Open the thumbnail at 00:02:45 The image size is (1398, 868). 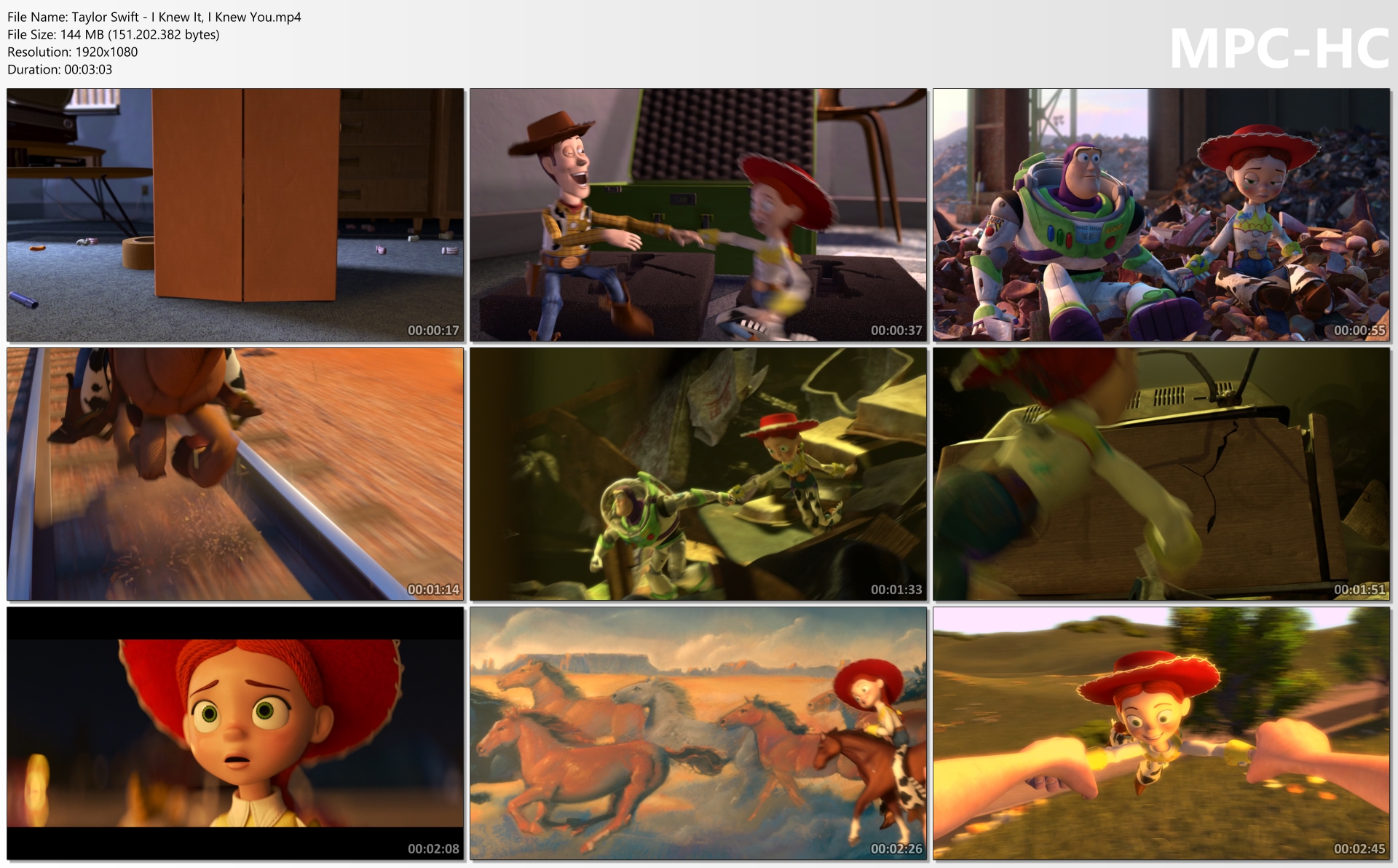(1161, 733)
